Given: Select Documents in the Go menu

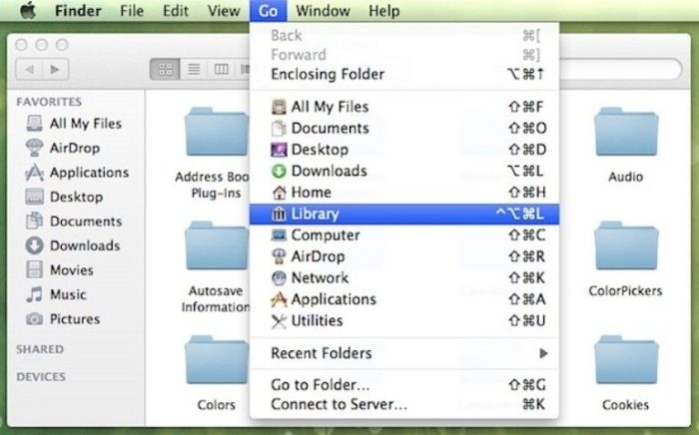Looking at the screenshot, I should coord(404,128).
